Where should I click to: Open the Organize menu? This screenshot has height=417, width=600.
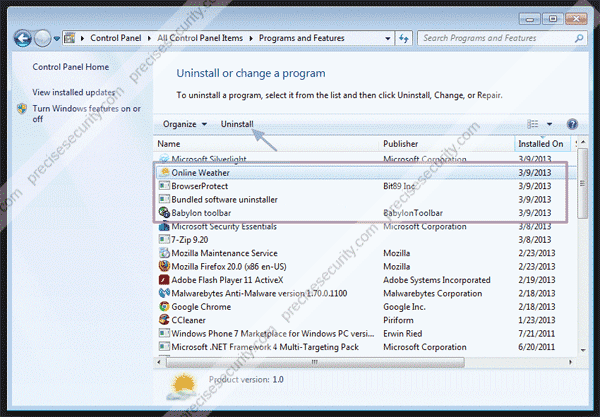coord(184,124)
